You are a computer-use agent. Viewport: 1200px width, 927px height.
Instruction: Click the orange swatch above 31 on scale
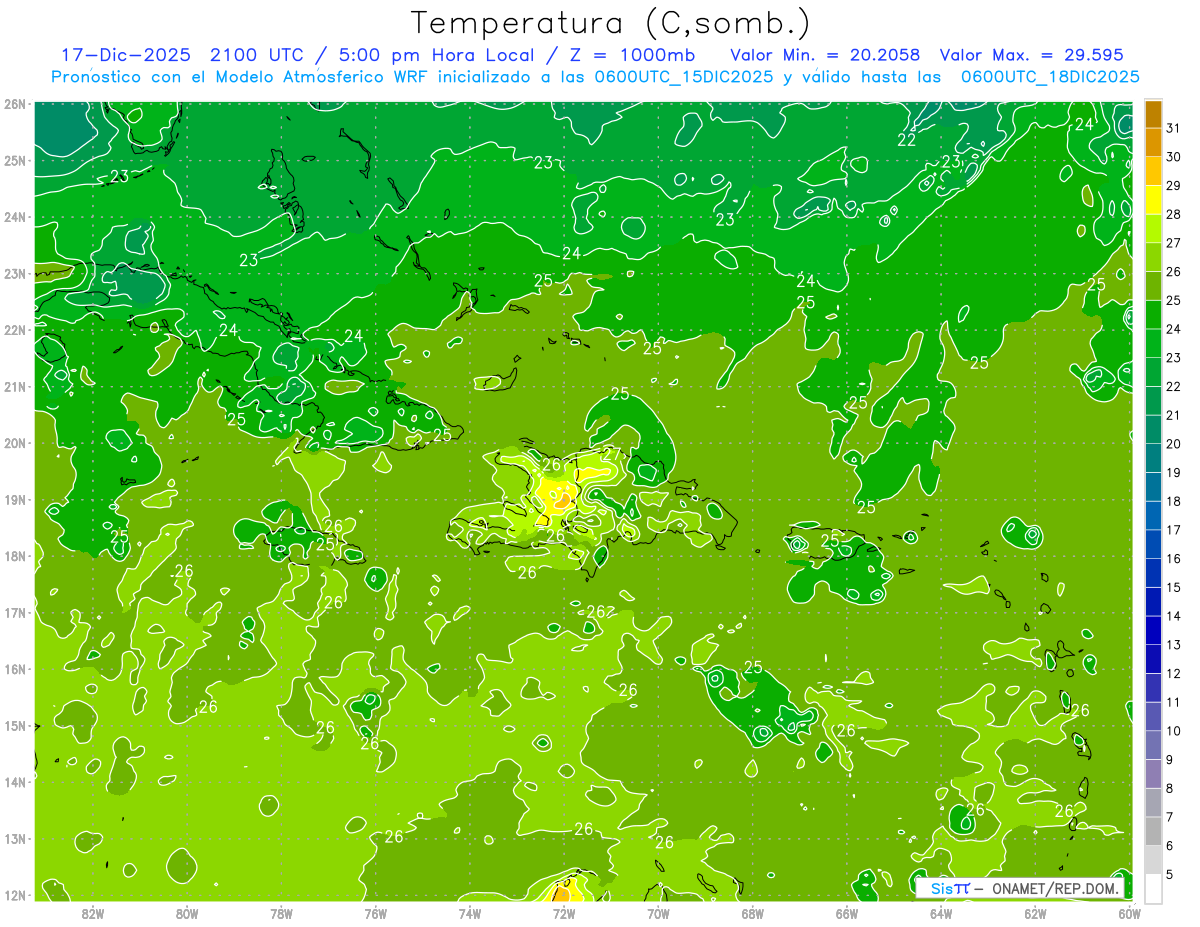[x=1153, y=114]
